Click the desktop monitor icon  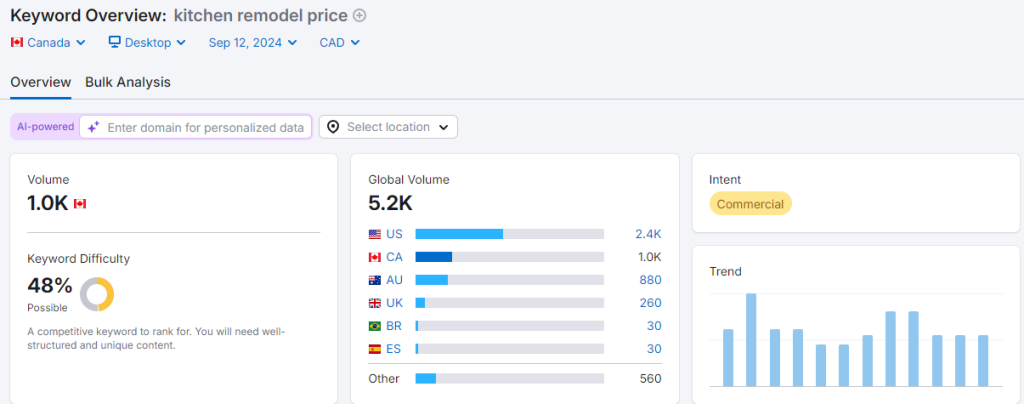click(115, 42)
